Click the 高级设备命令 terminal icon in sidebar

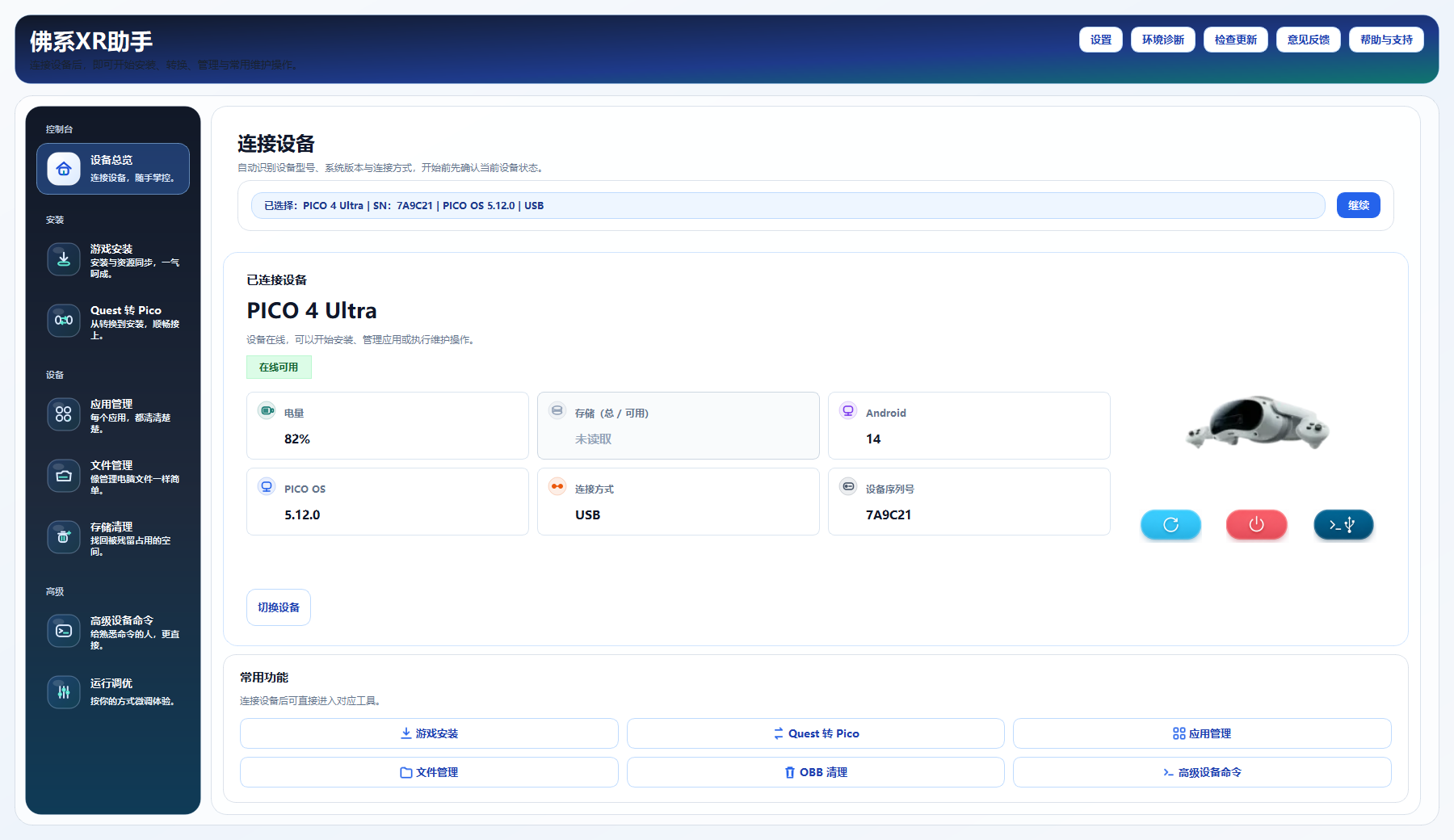64,631
